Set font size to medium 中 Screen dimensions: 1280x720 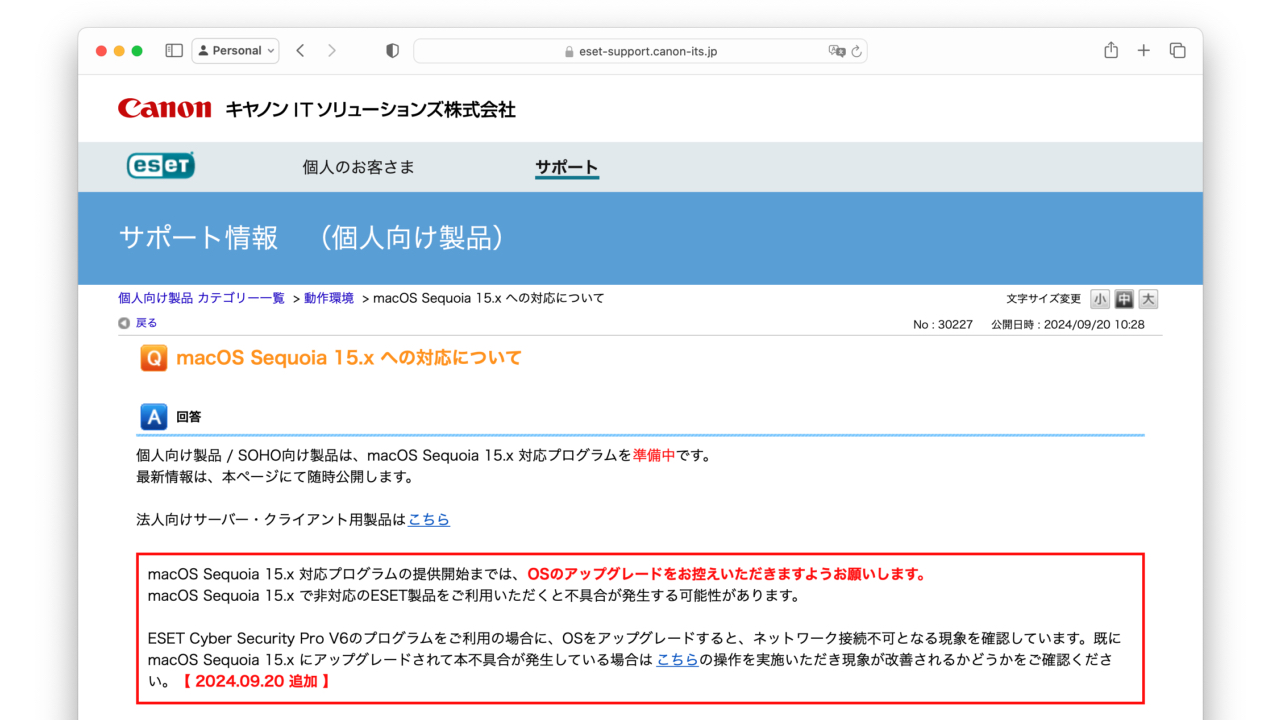[x=1124, y=299]
